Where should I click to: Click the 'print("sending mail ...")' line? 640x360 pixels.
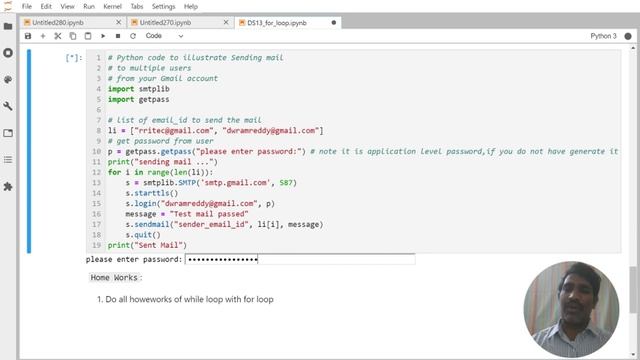(162, 162)
